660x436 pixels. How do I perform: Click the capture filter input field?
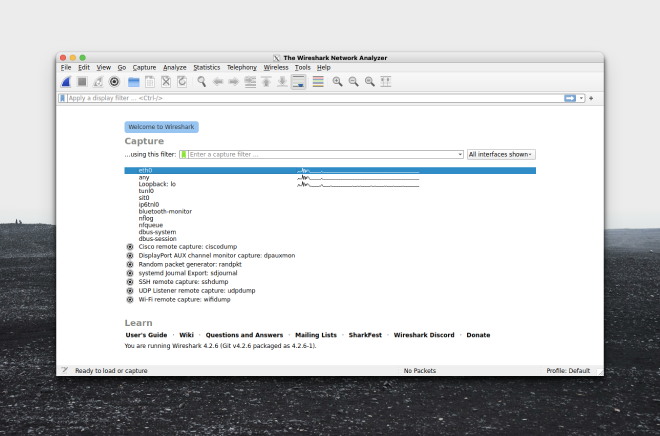point(323,154)
